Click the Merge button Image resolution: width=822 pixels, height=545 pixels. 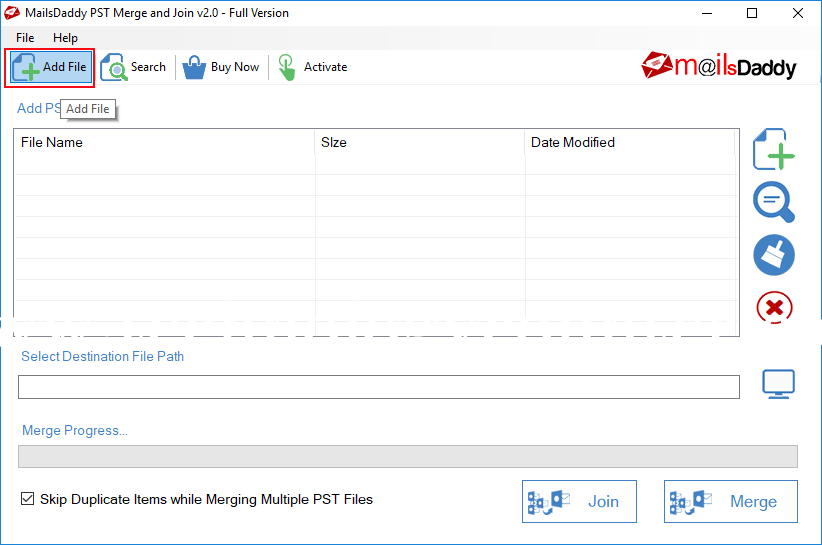(x=731, y=502)
